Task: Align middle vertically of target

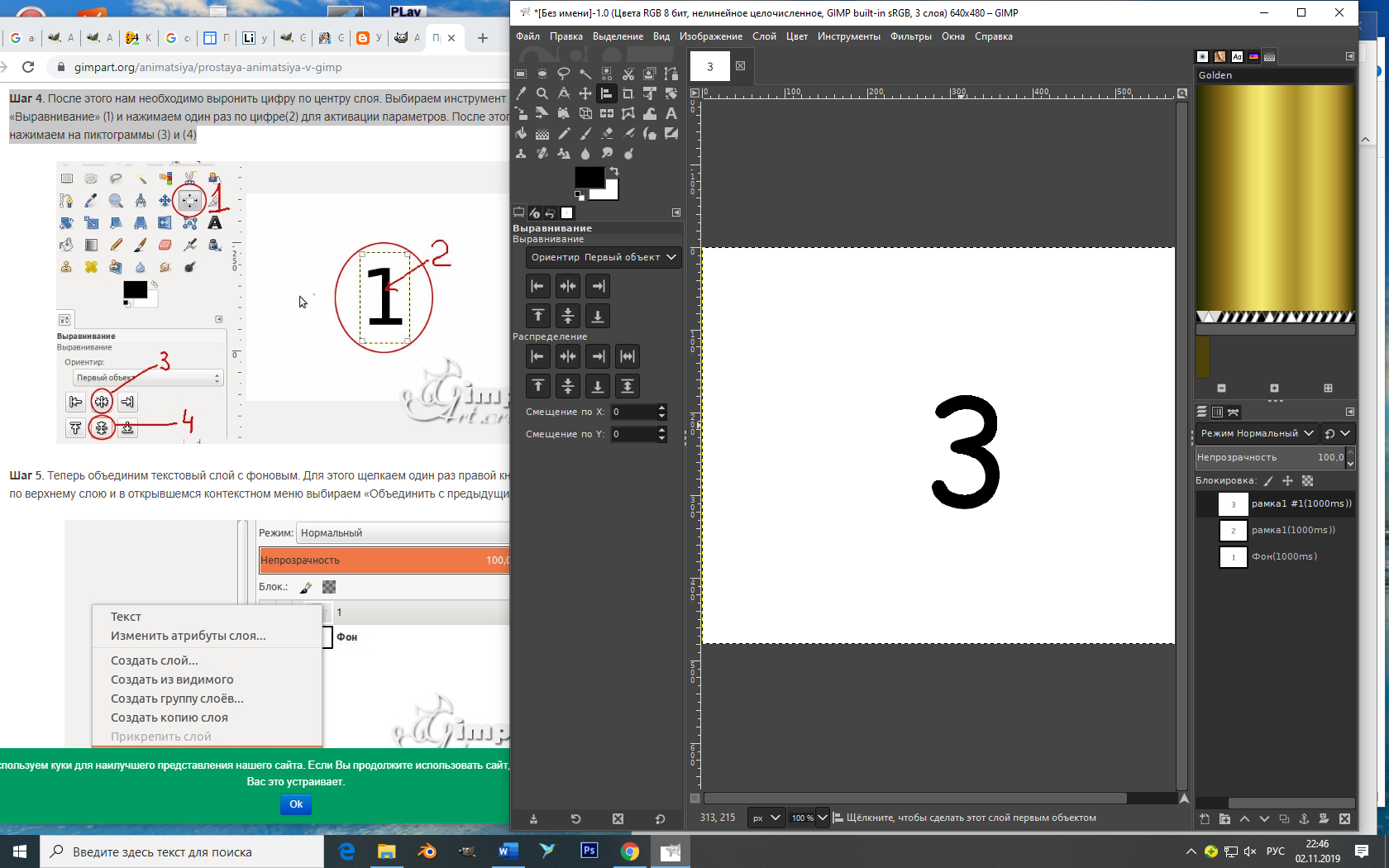Action: (568, 316)
